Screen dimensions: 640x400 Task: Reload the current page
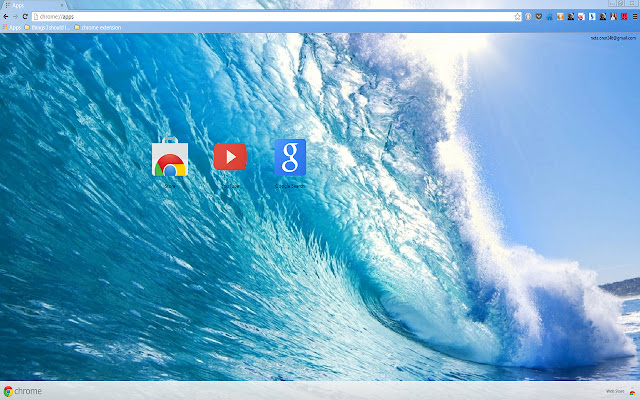(x=25, y=17)
